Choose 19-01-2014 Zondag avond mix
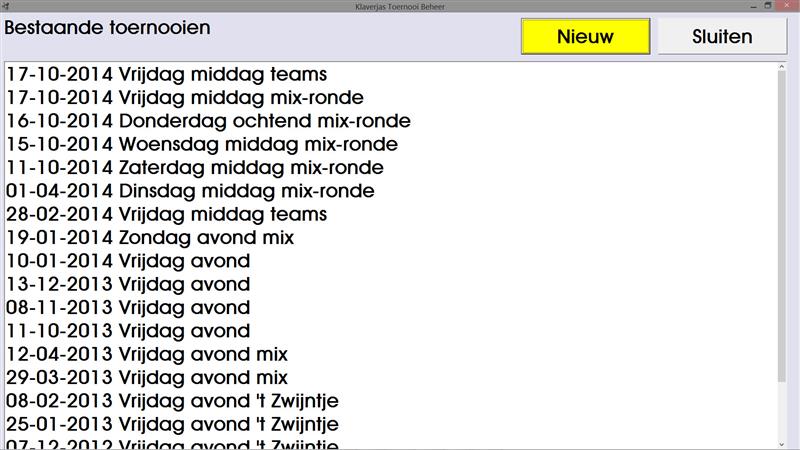Image resolution: width=800 pixels, height=450 pixels. [150, 238]
